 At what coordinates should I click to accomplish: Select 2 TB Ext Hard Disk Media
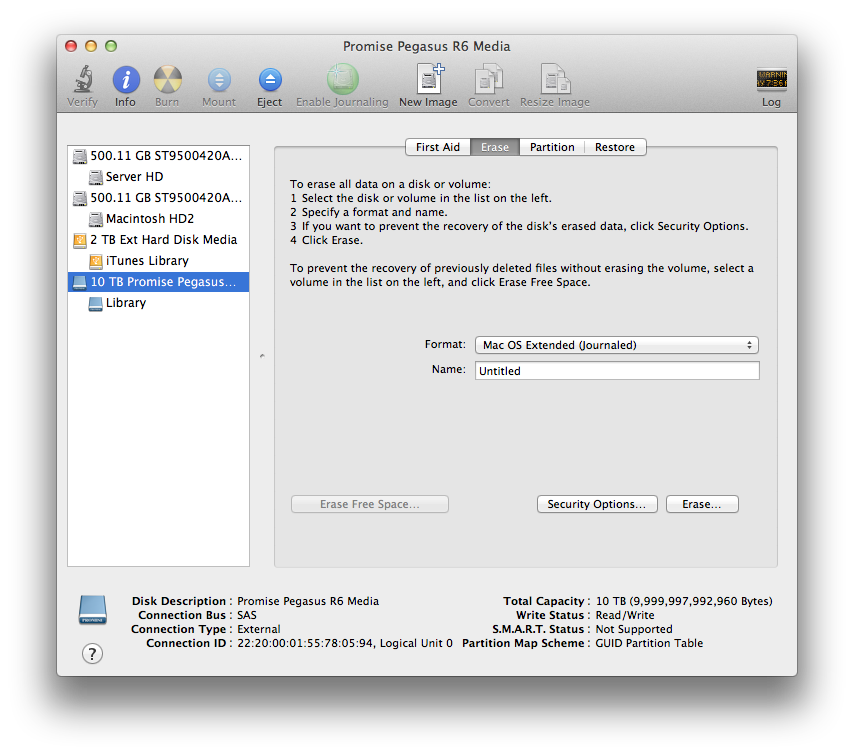point(158,240)
